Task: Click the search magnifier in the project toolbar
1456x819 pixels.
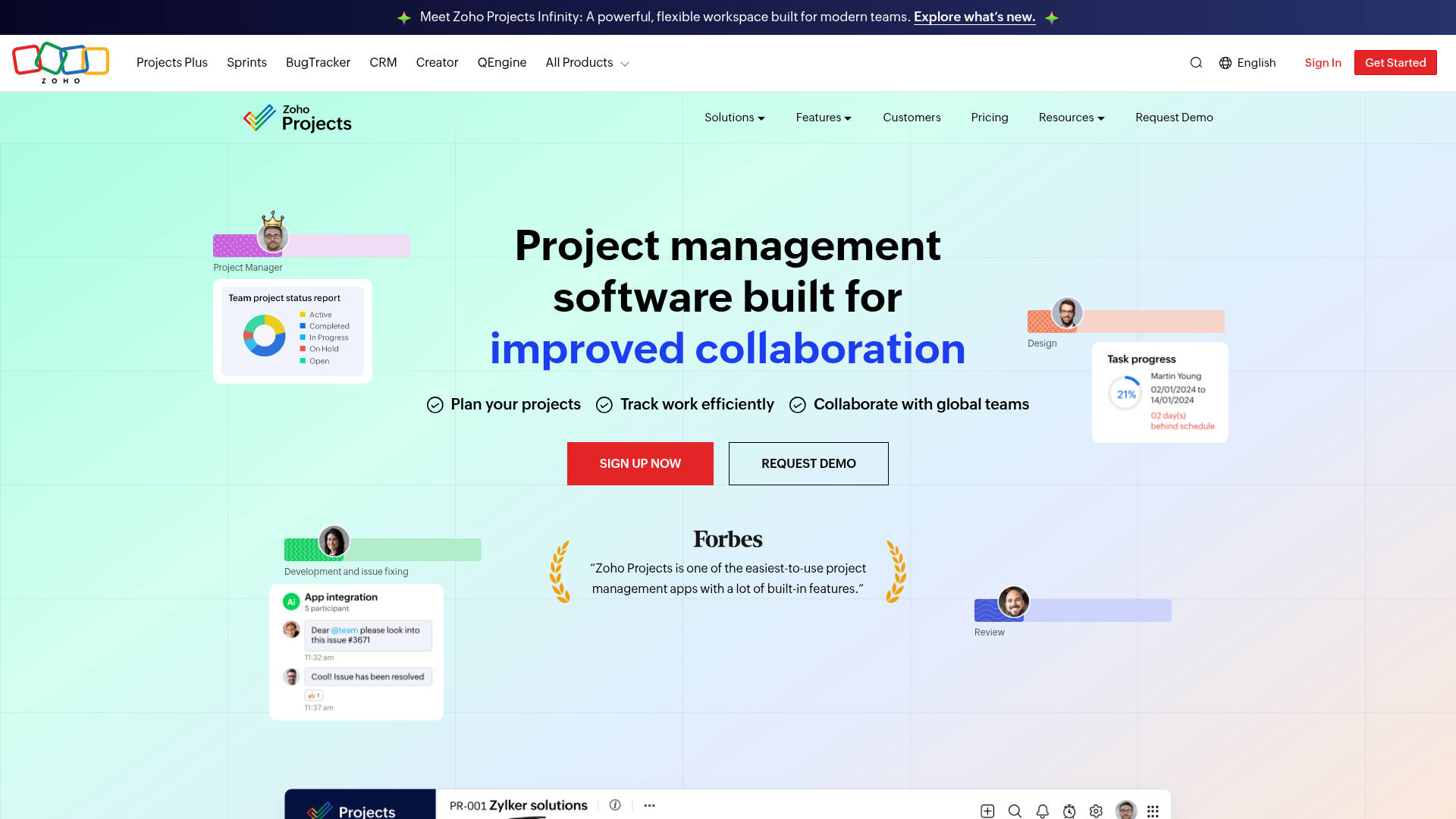Action: (1015, 811)
